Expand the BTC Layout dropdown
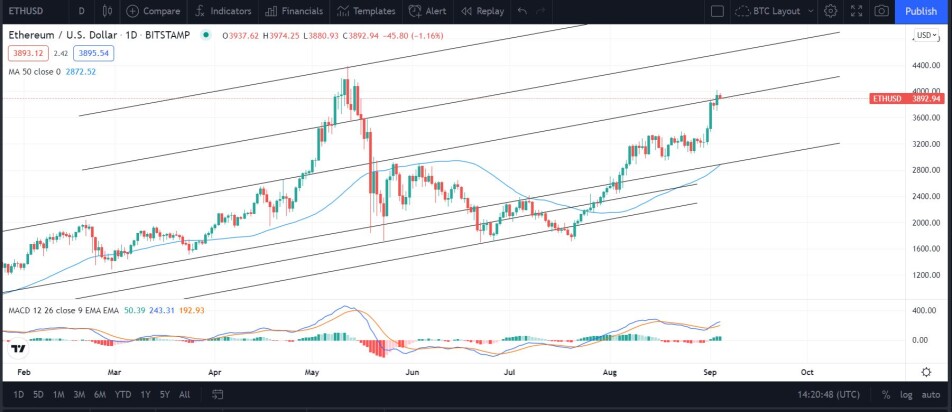952x412 pixels. pyautogui.click(x=777, y=11)
